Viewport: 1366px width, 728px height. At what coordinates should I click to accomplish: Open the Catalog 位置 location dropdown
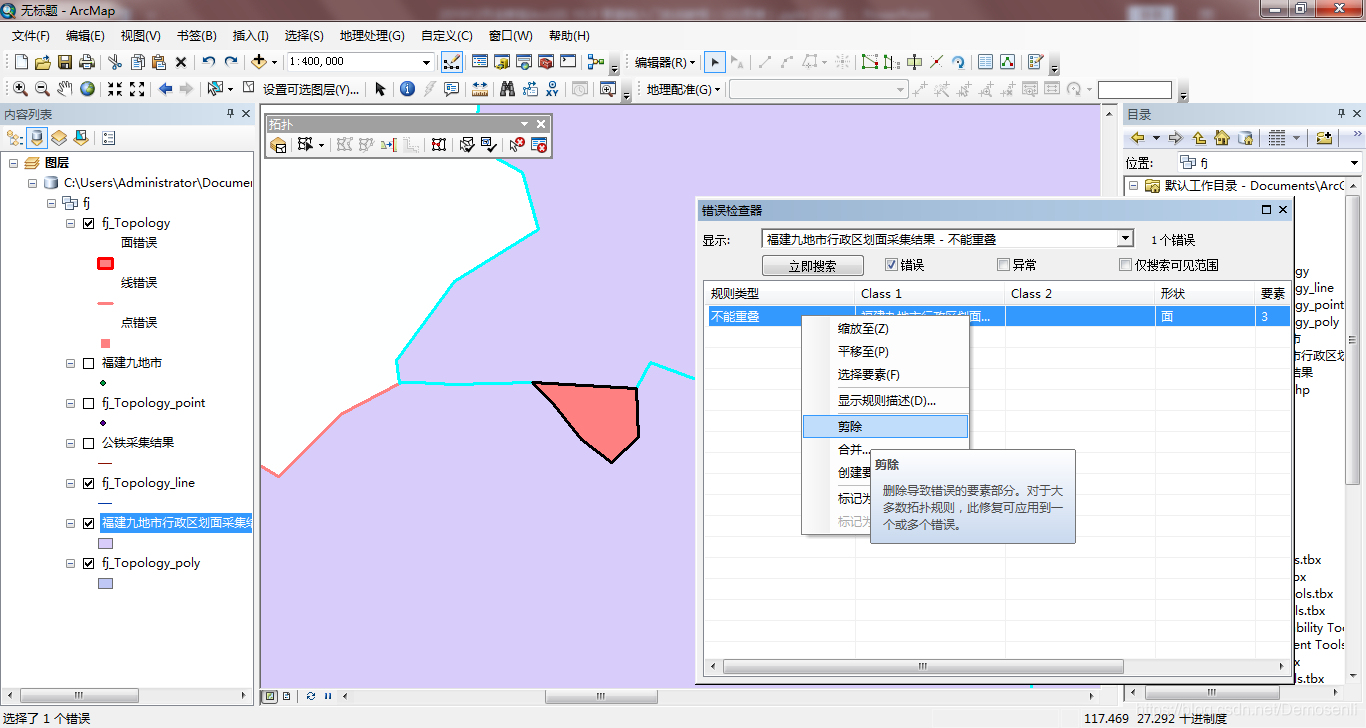(x=1354, y=162)
